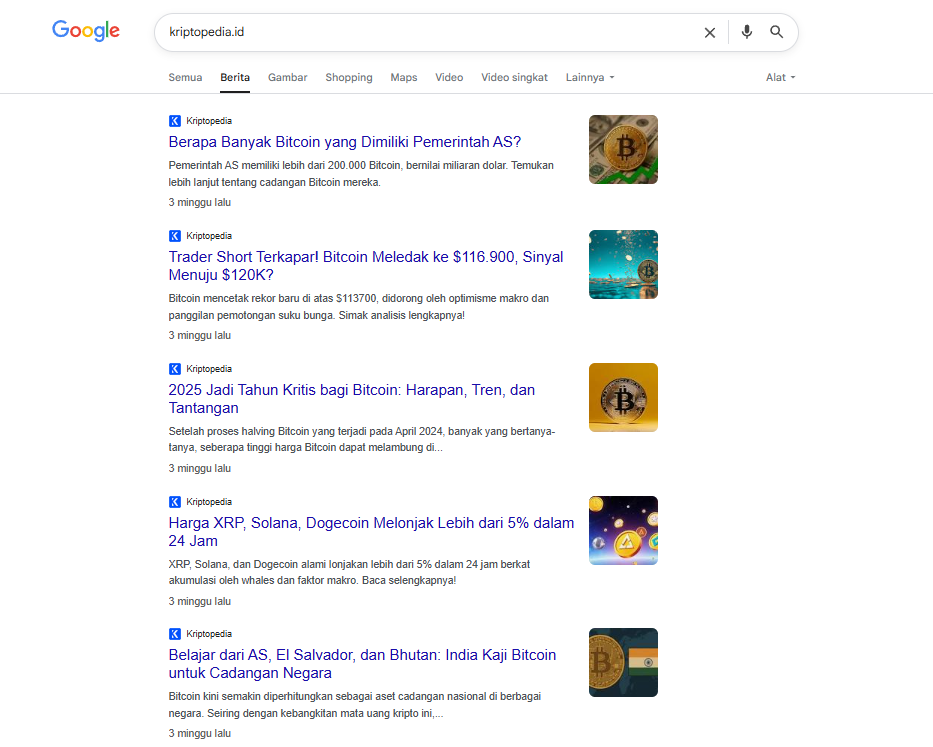Click Kriptopedia source name above Trader Short article
This screenshot has width=933, height=747.
[209, 236]
